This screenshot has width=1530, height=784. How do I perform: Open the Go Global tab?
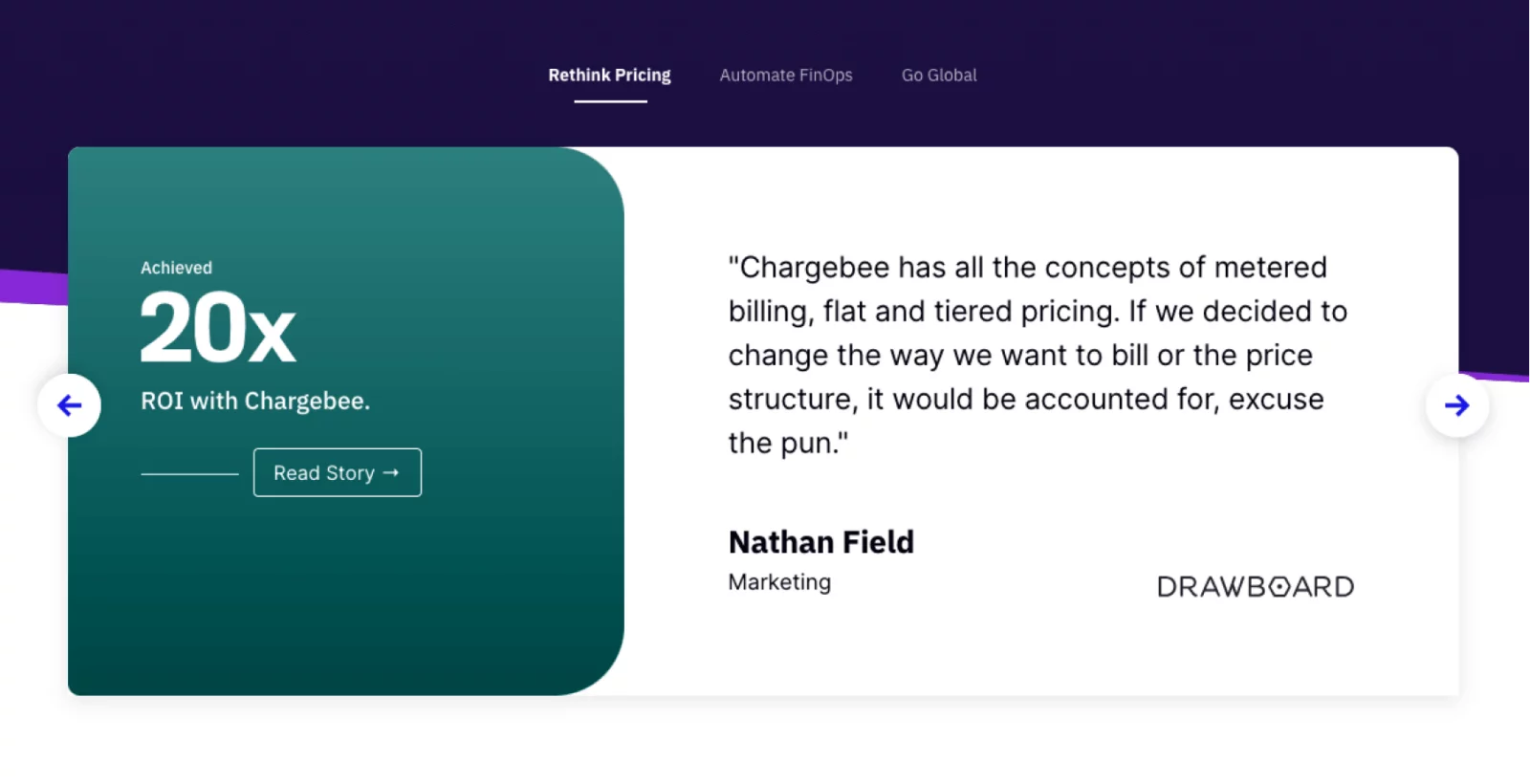938,76
